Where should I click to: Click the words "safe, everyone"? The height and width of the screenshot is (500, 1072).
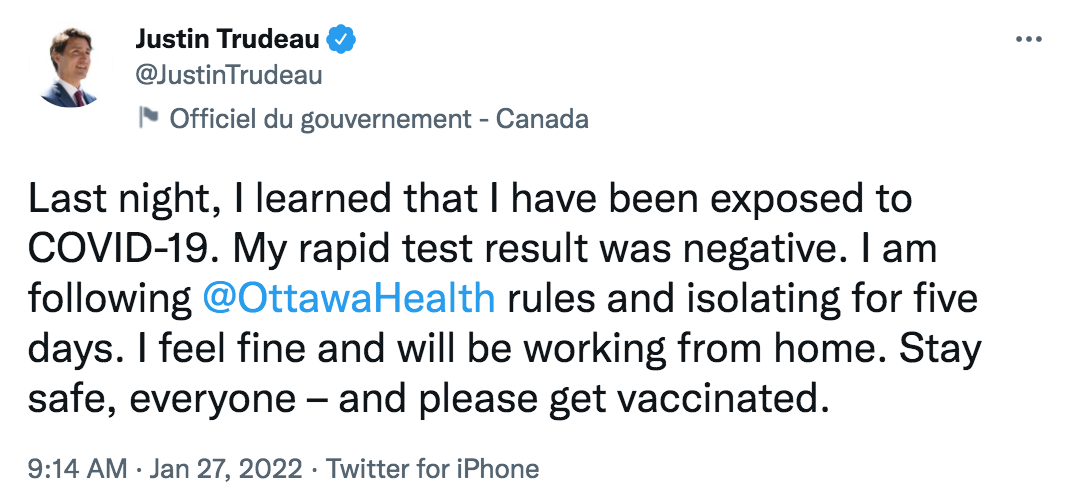[x=161, y=400]
